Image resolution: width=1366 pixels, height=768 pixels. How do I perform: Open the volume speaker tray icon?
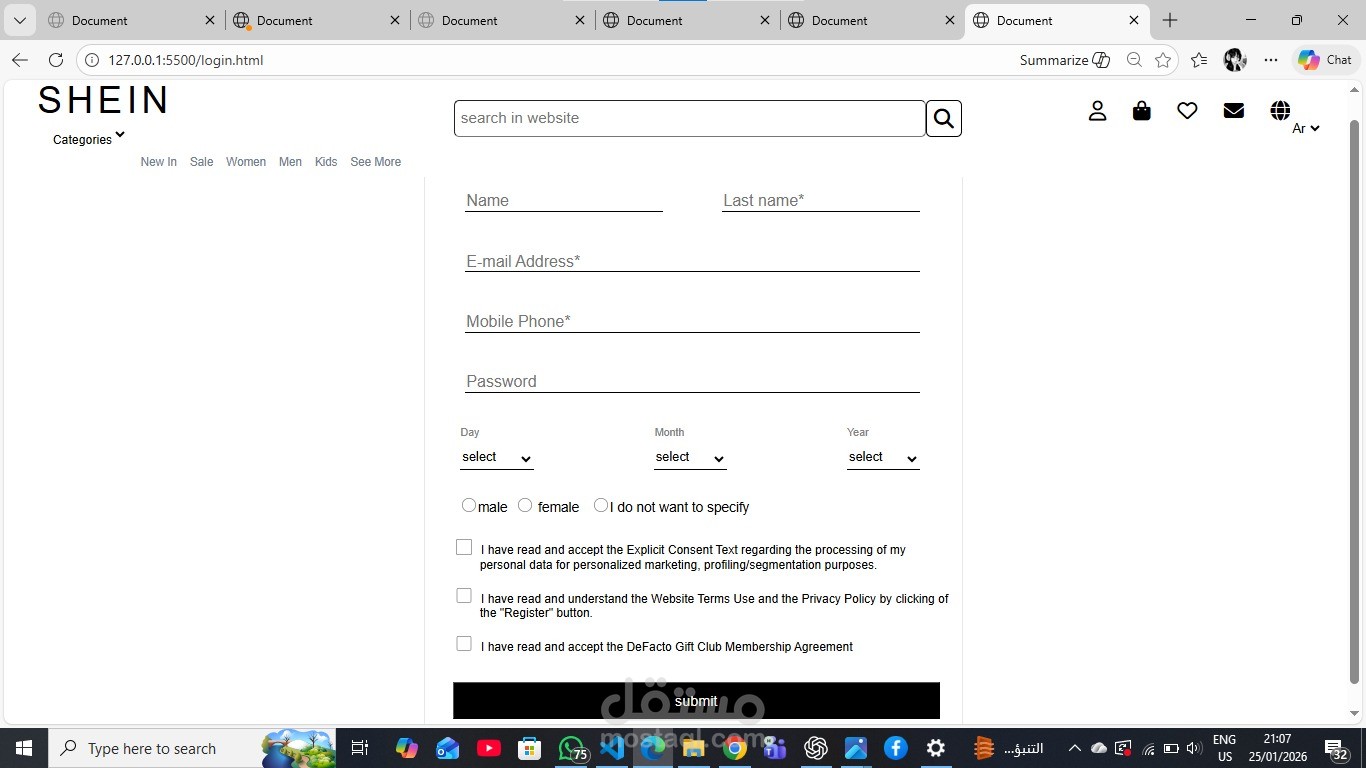tap(1193, 748)
